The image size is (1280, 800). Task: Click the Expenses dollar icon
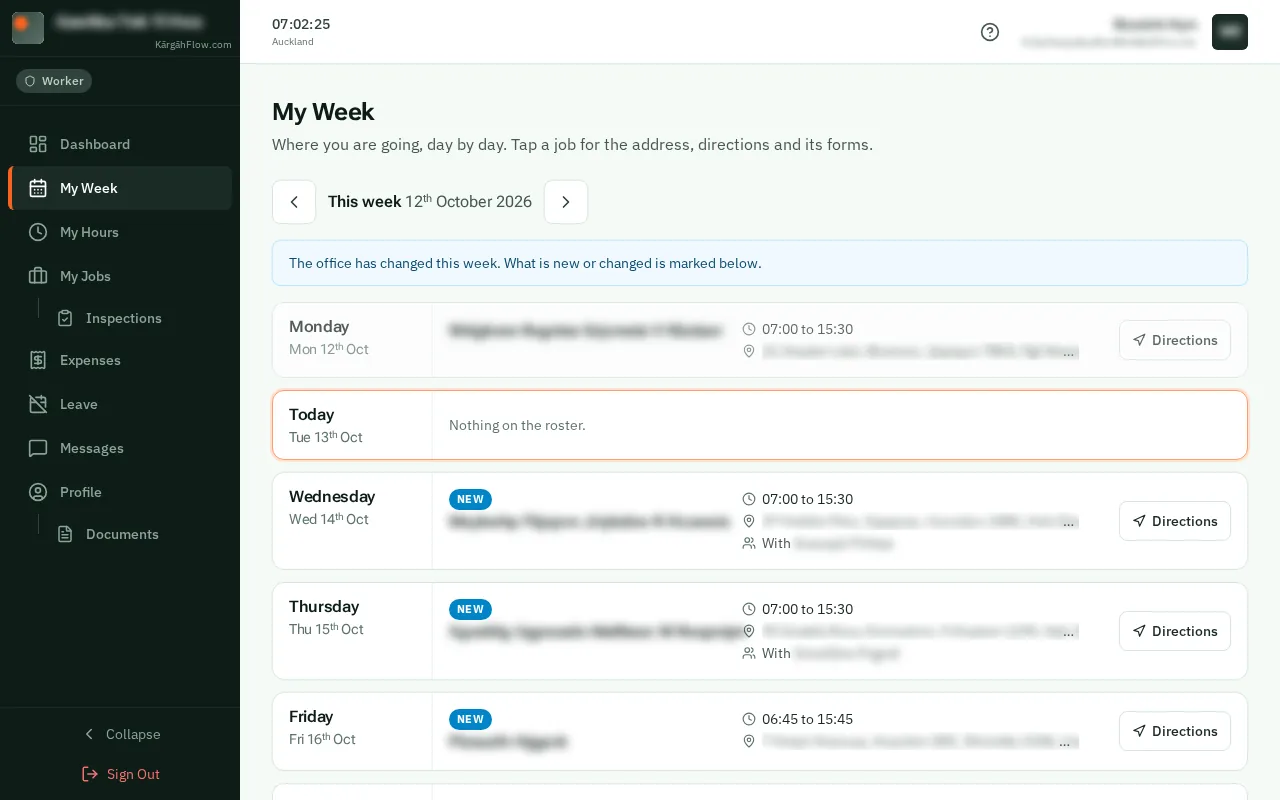point(38,360)
